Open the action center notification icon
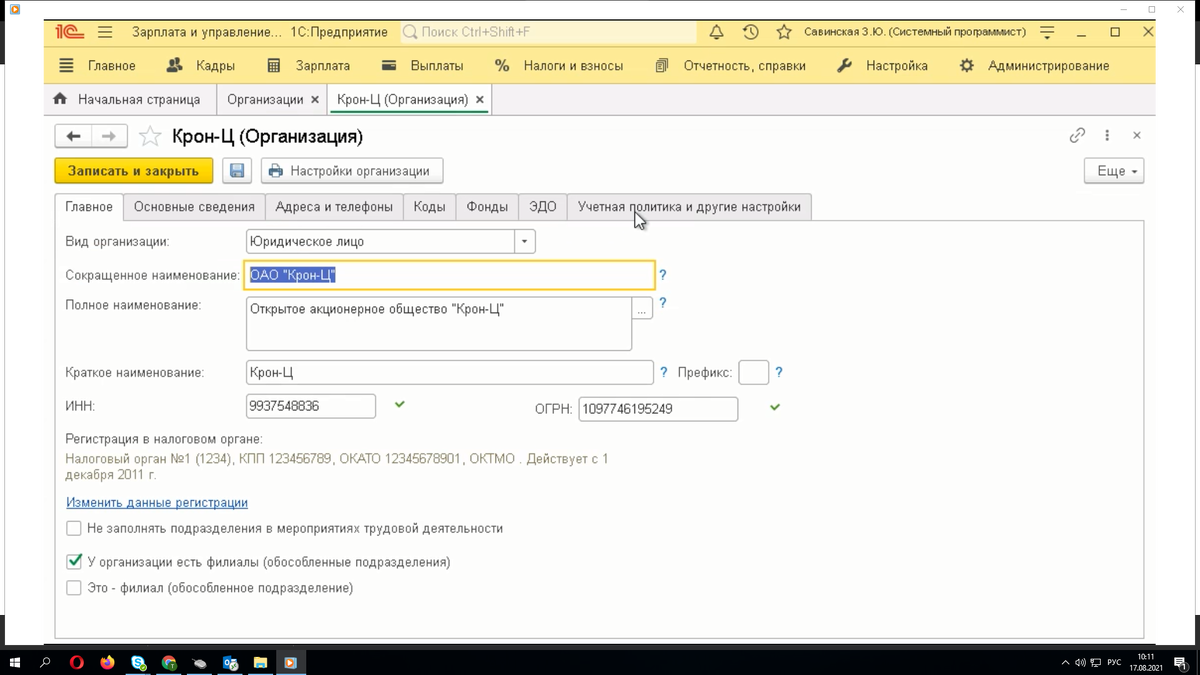 tap(1182, 662)
